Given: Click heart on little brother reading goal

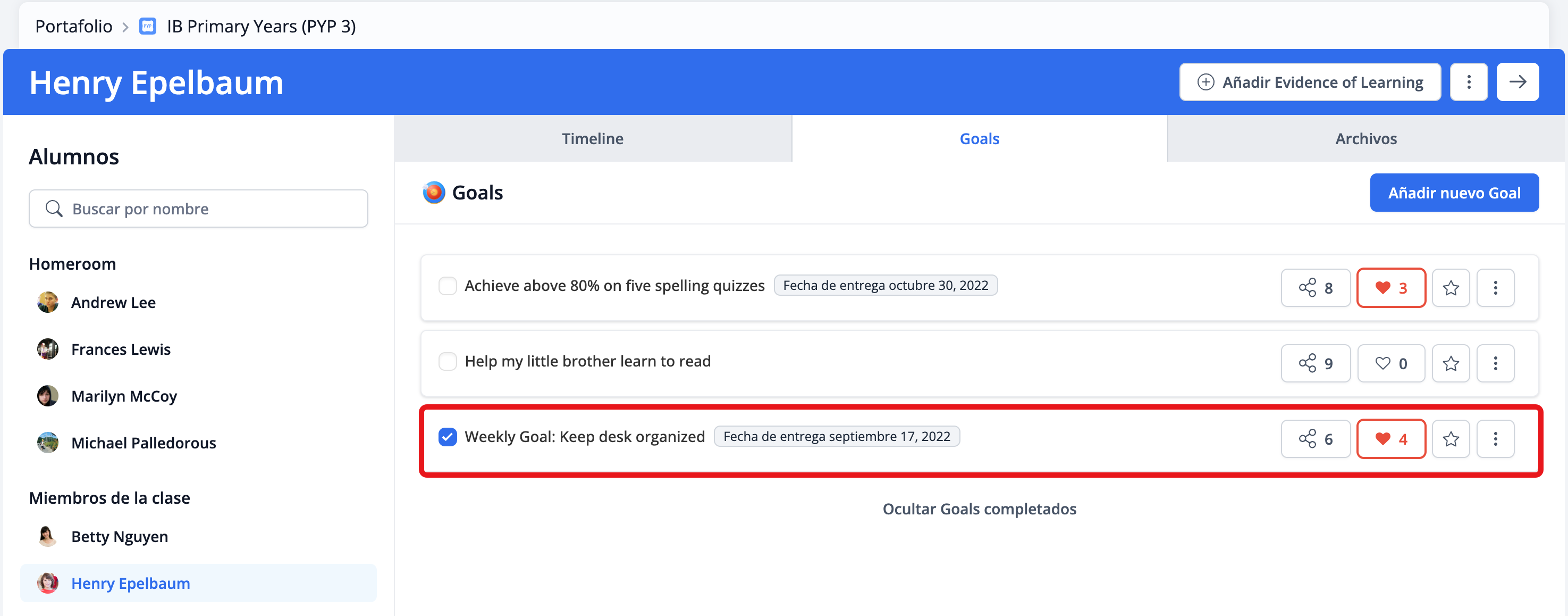Looking at the screenshot, I should pyautogui.click(x=1390, y=363).
